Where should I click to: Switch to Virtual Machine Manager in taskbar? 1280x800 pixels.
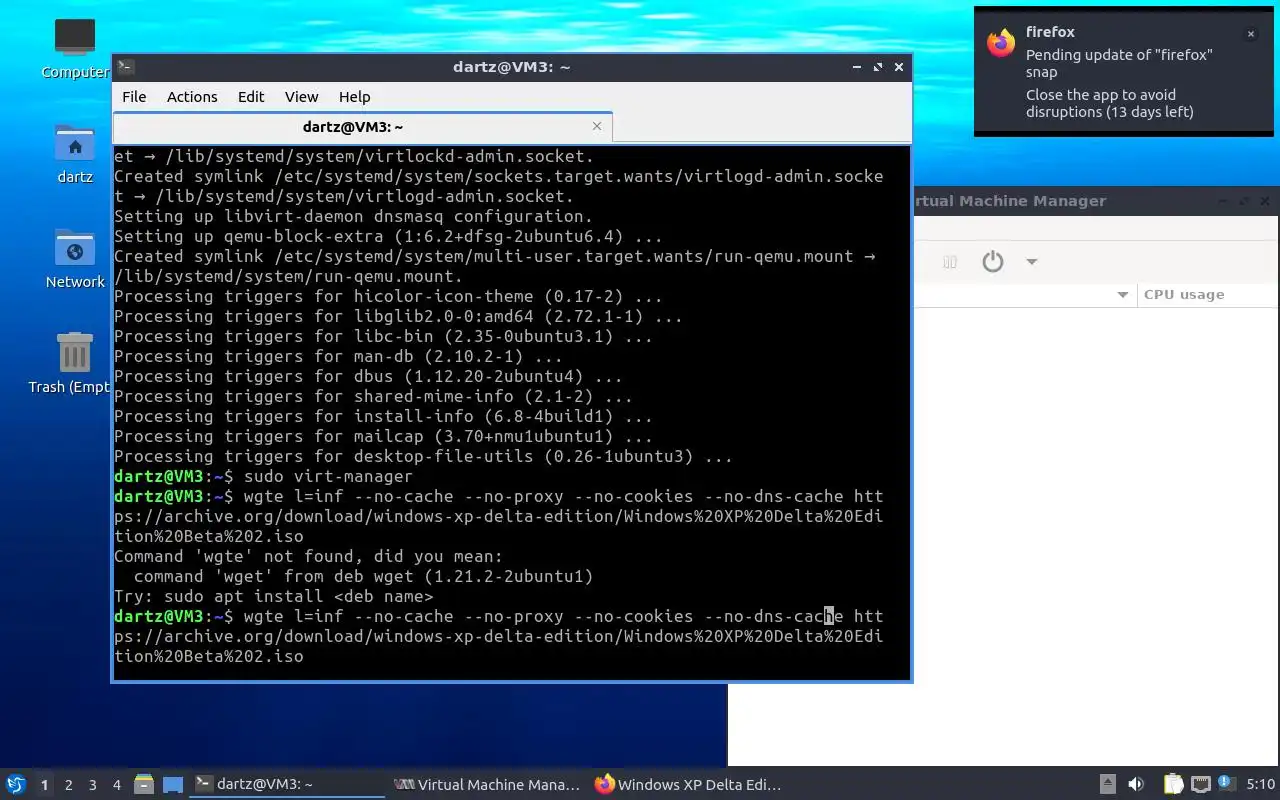tap(487, 785)
